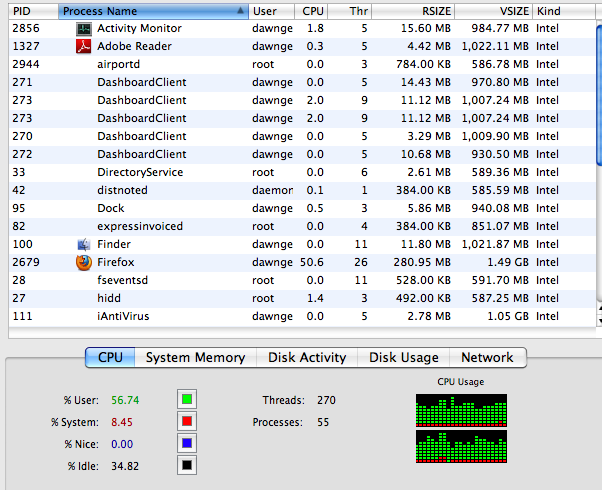This screenshot has height=490, width=602.
Task: Click the Adobe Reader process icon
Action: point(84,46)
